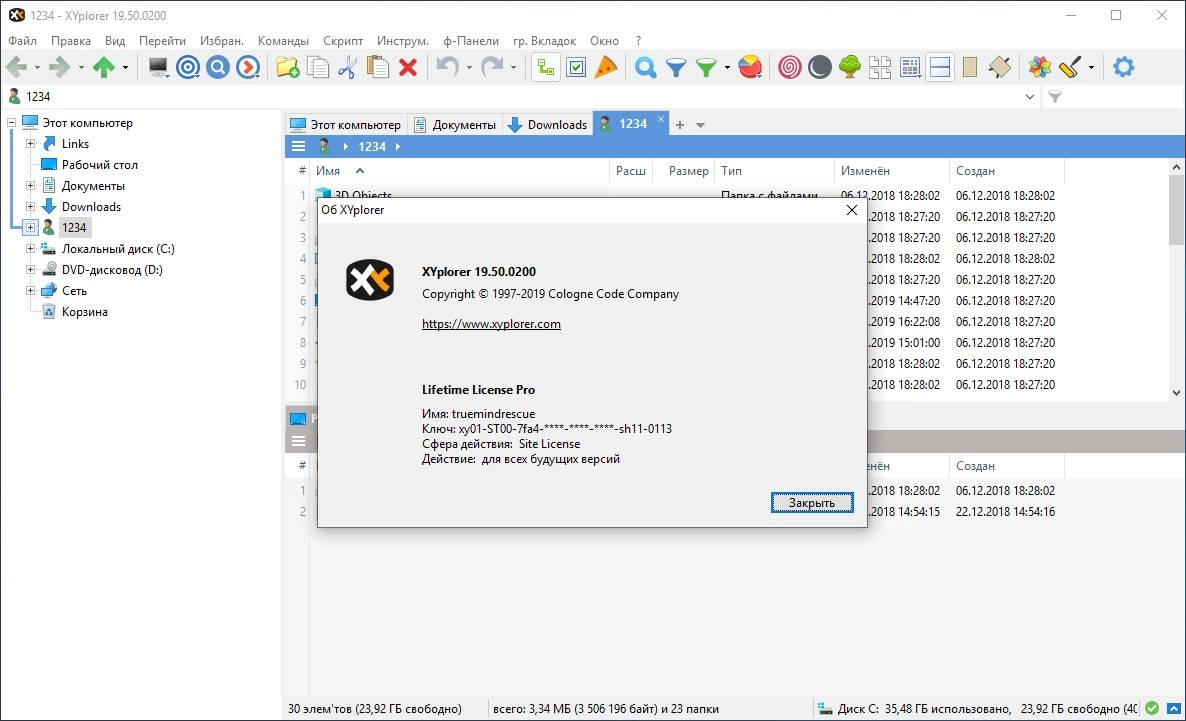Click the pinned tan note icon
Screen dimensions: 1186x721
[1000, 67]
